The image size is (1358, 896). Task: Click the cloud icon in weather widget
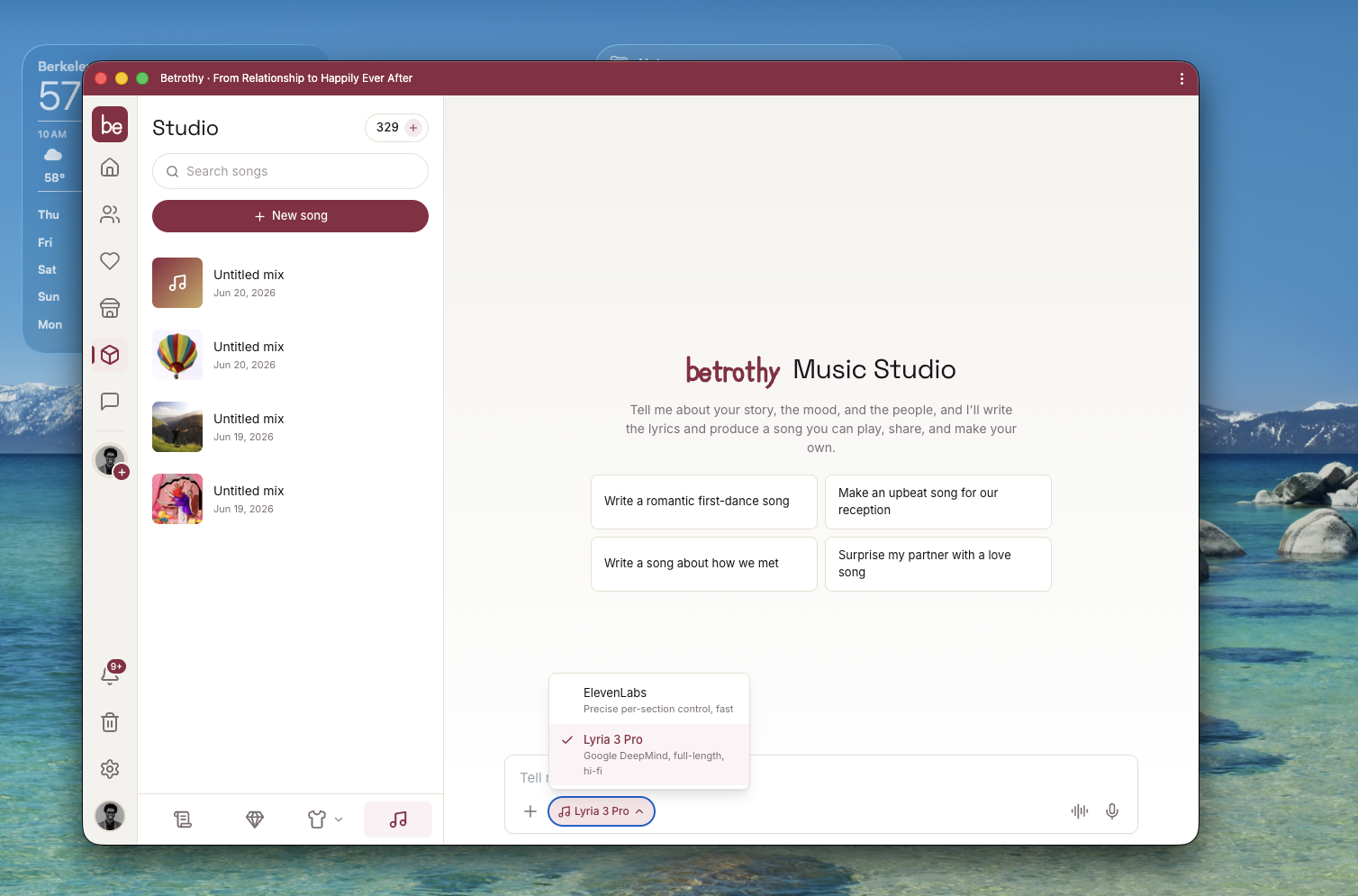click(x=53, y=155)
